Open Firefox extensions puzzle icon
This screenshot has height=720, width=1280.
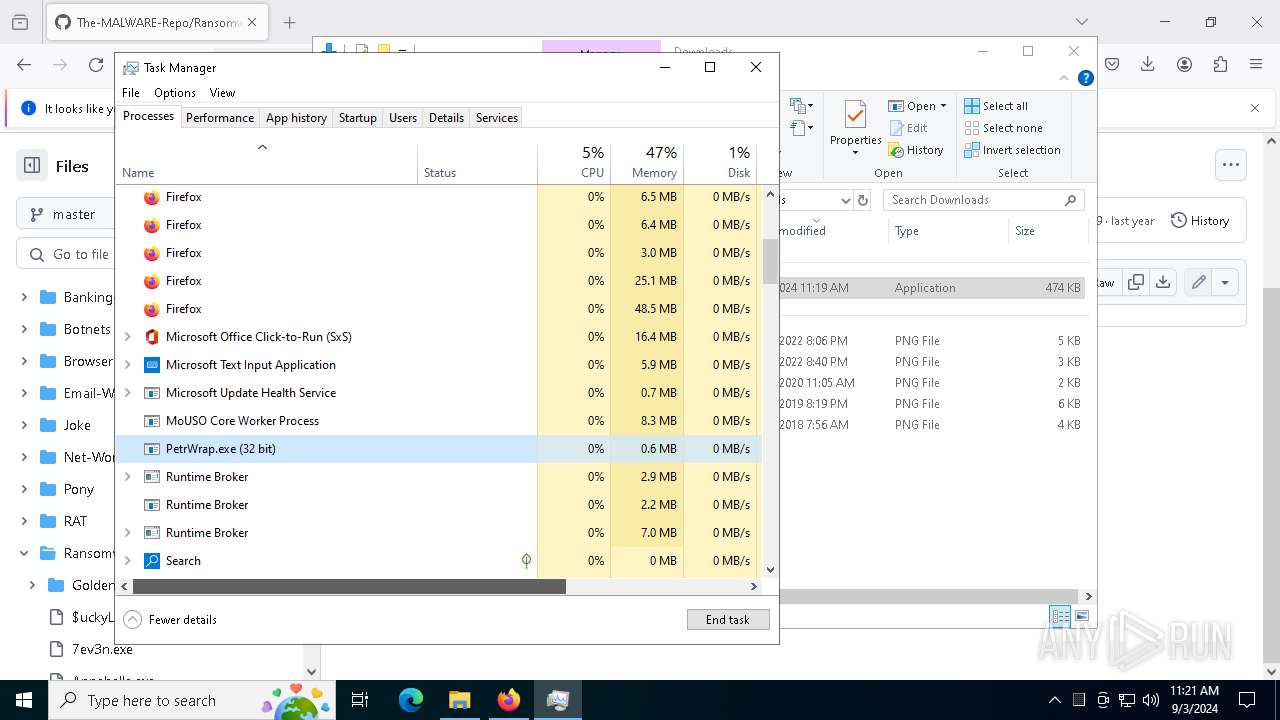[1220, 64]
